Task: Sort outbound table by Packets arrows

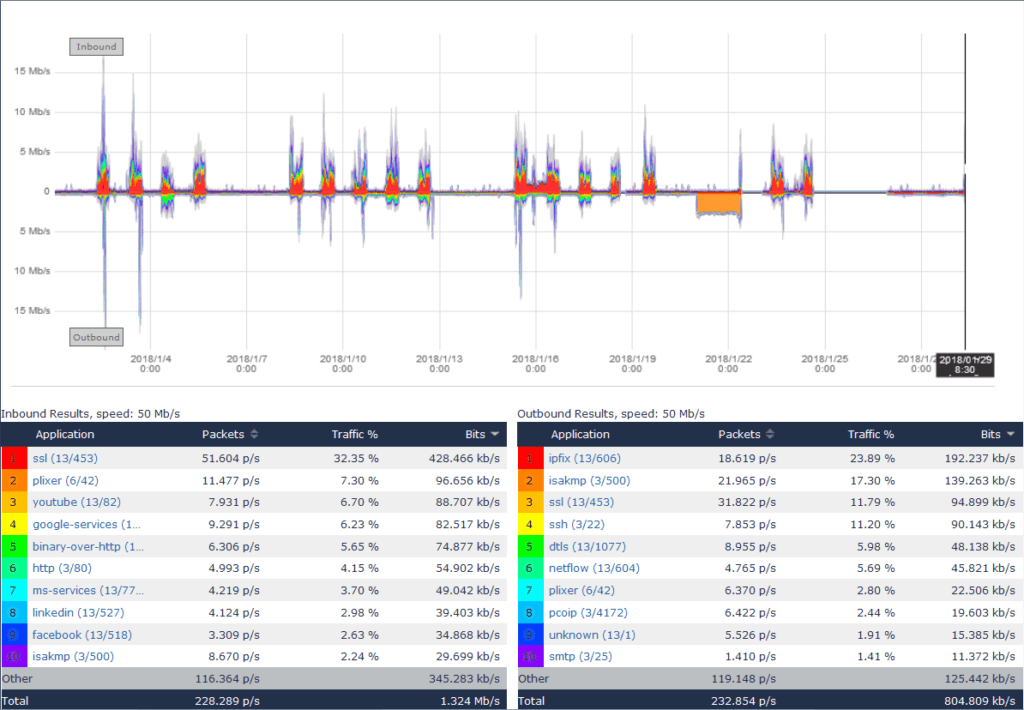Action: (x=770, y=434)
